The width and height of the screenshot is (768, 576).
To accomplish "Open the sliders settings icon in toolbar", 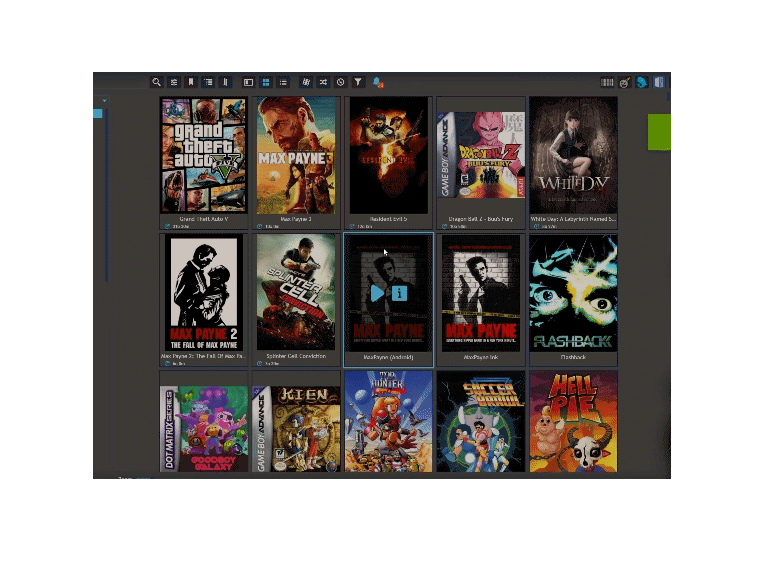I will (174, 82).
